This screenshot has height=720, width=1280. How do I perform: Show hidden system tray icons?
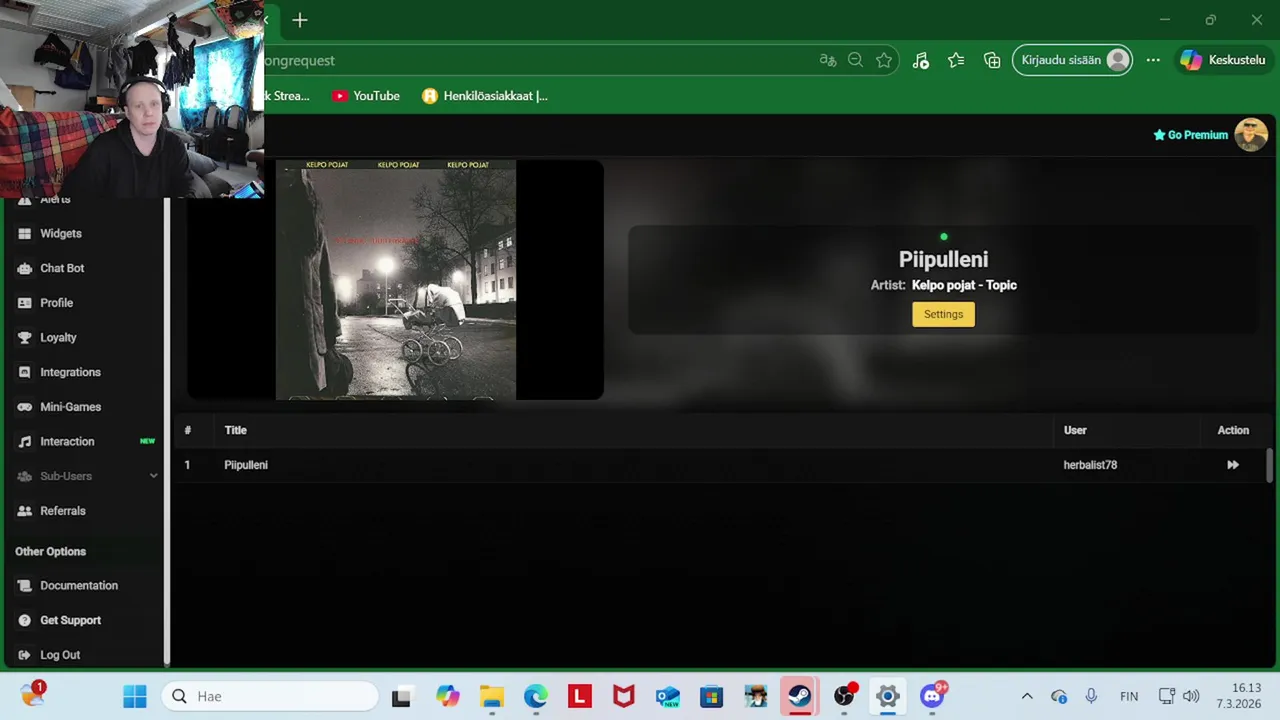pyautogui.click(x=1027, y=696)
